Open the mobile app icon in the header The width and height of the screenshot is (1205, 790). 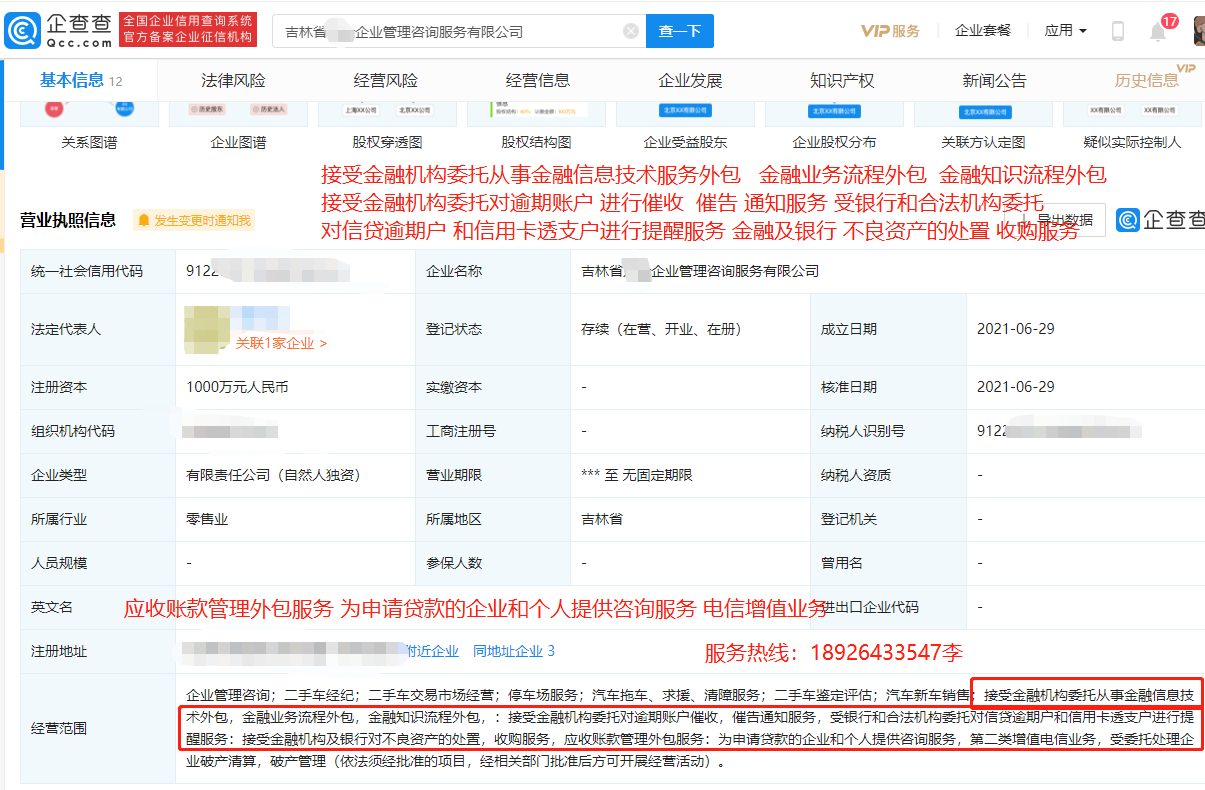(x=1117, y=30)
